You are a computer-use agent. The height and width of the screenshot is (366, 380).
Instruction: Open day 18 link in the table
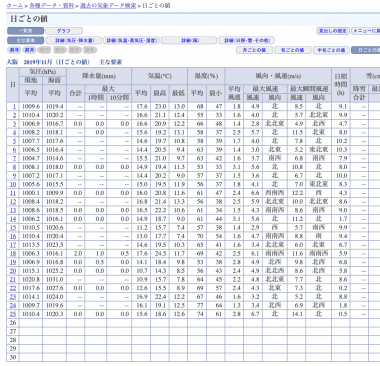pos(13,253)
